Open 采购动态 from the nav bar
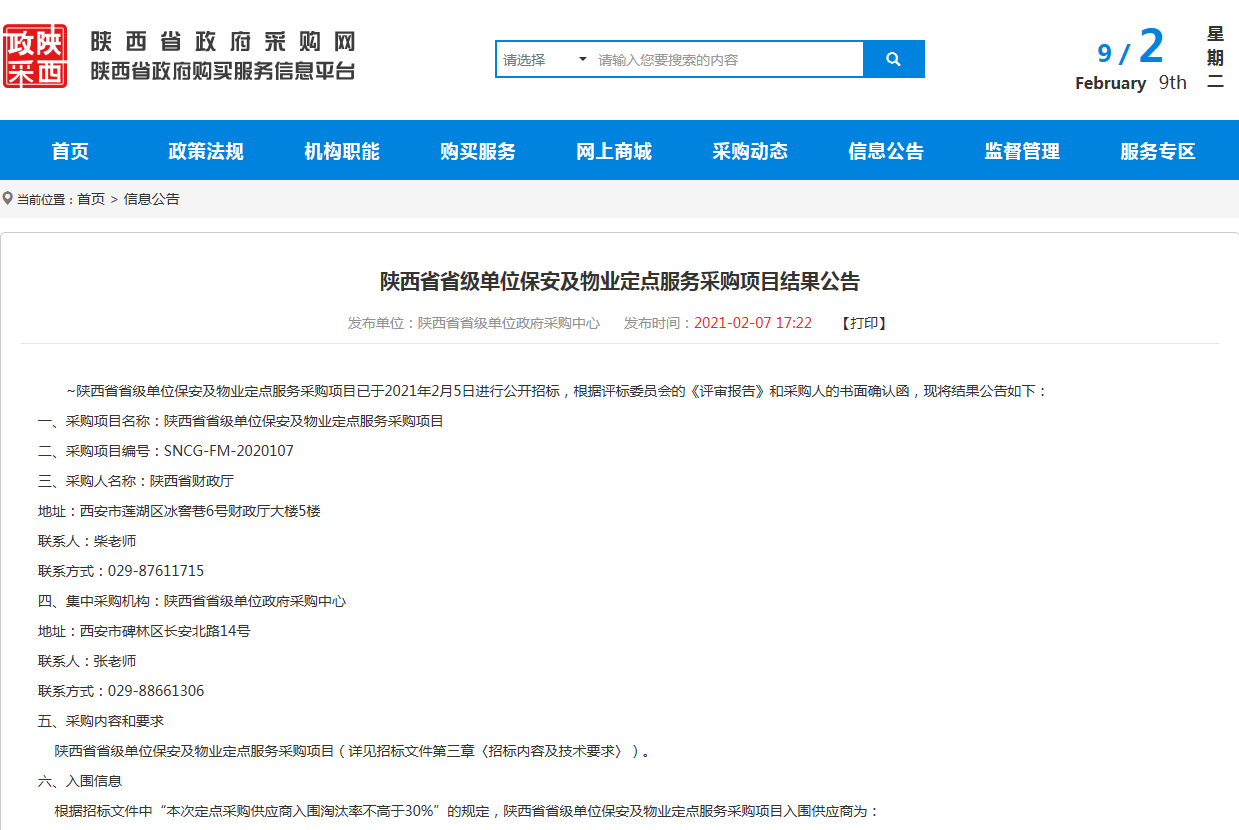This screenshot has width=1239, height=830. (750, 151)
